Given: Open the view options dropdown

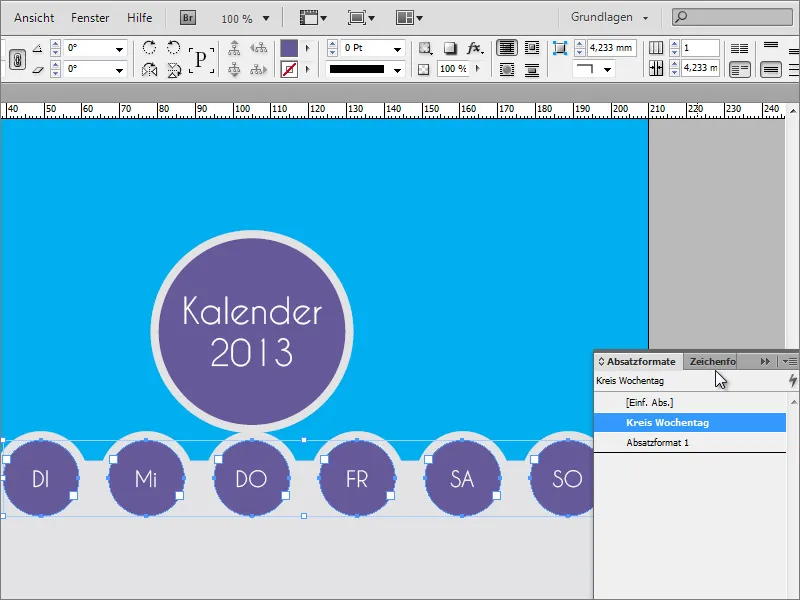Looking at the screenshot, I should [313, 18].
